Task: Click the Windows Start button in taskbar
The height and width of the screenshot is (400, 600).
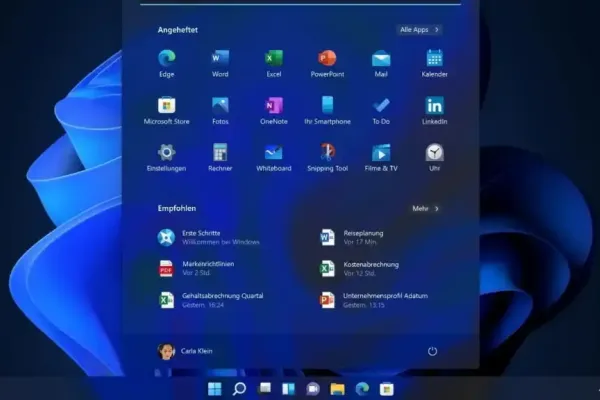Action: pyautogui.click(x=214, y=389)
